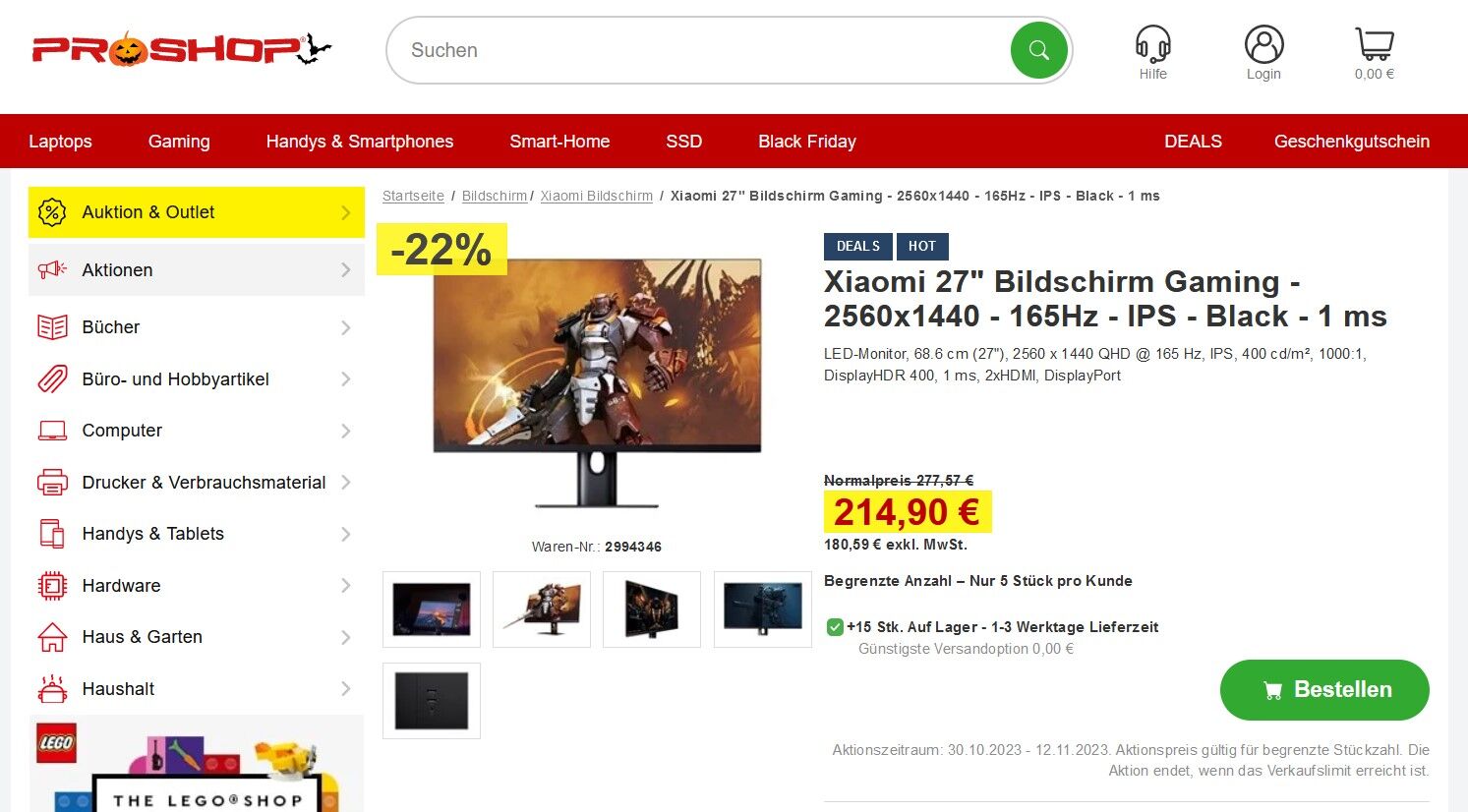Click the Hardware chip icon
This screenshot has height=812, width=1468.
tap(52, 586)
